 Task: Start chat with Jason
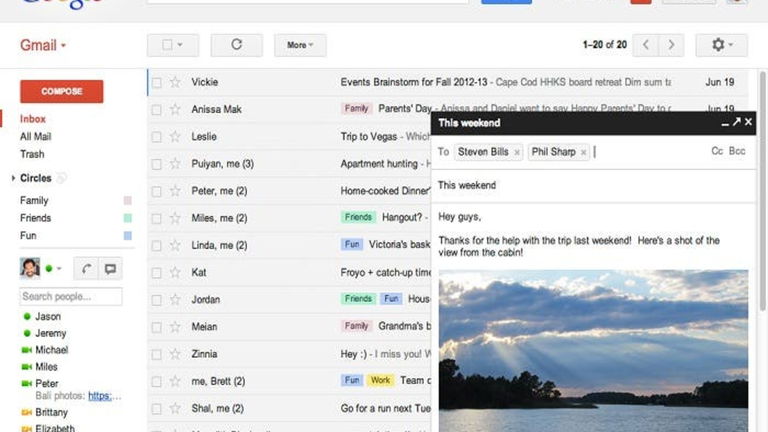click(x=48, y=316)
